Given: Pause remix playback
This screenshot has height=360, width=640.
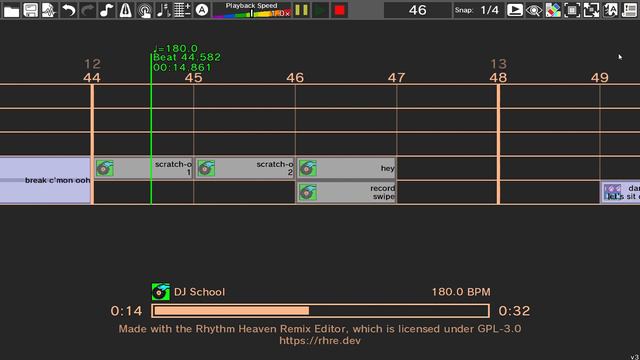Looking at the screenshot, I should [301, 10].
